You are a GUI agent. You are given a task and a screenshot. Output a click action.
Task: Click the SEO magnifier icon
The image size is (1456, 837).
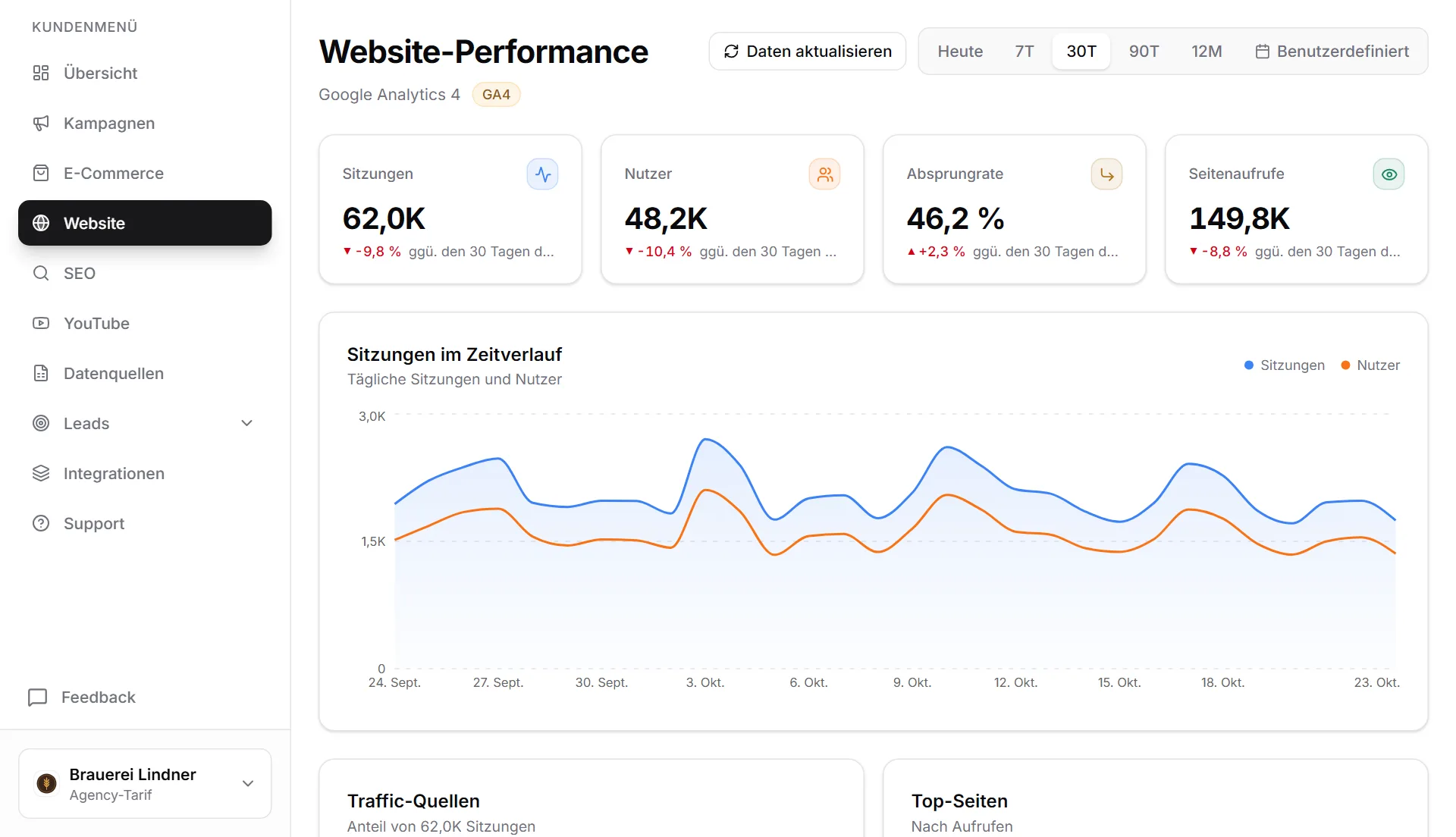click(x=41, y=273)
